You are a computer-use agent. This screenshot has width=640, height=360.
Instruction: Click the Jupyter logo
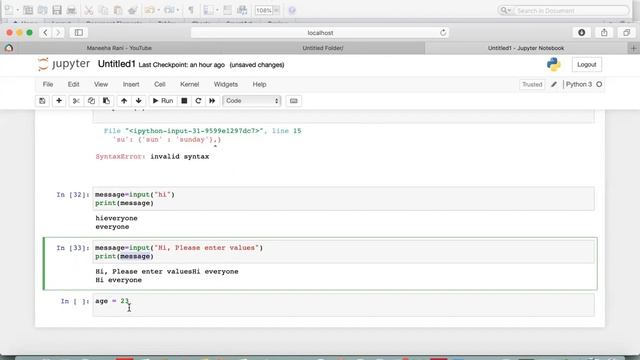(64, 64)
